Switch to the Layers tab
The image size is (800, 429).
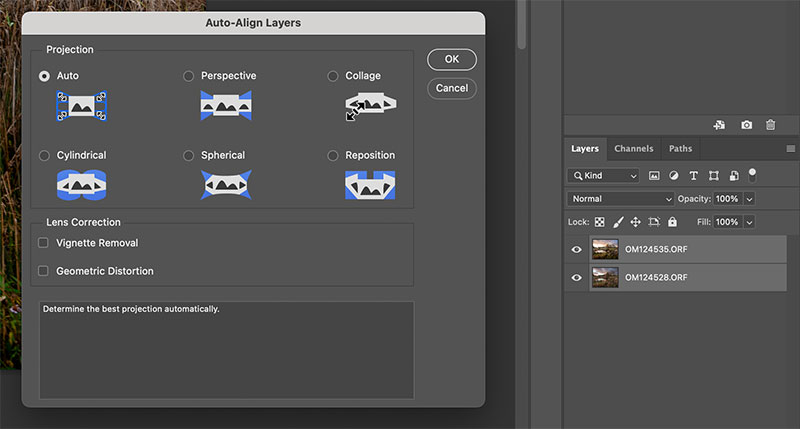point(585,148)
